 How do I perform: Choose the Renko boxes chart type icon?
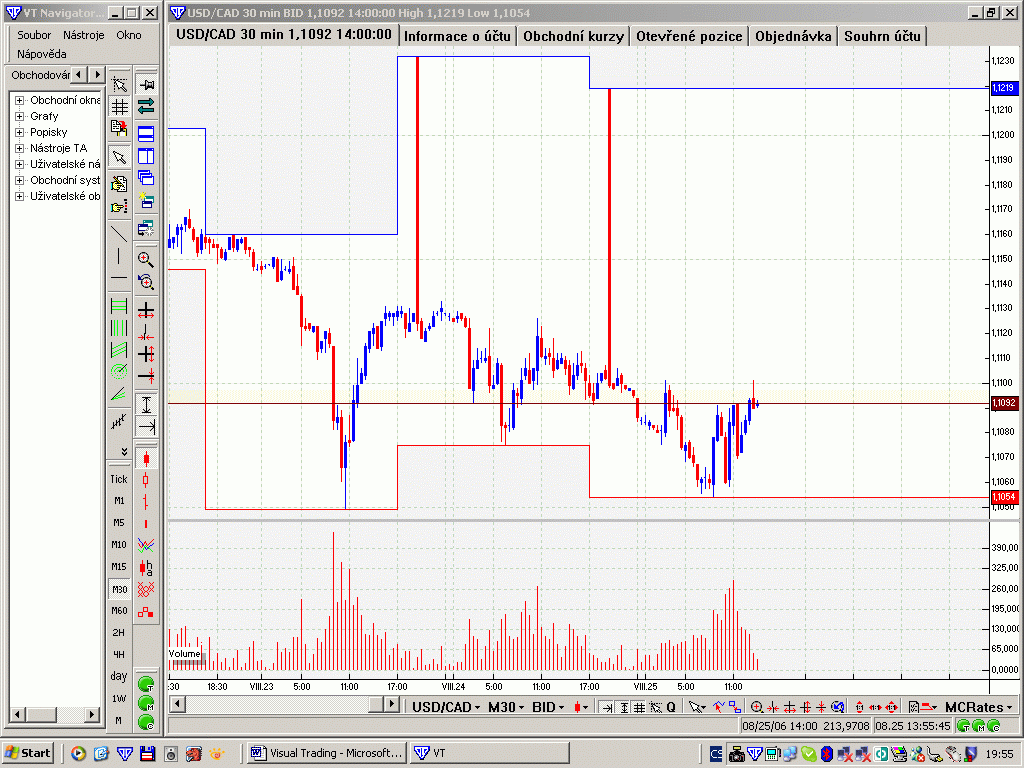tap(146, 612)
